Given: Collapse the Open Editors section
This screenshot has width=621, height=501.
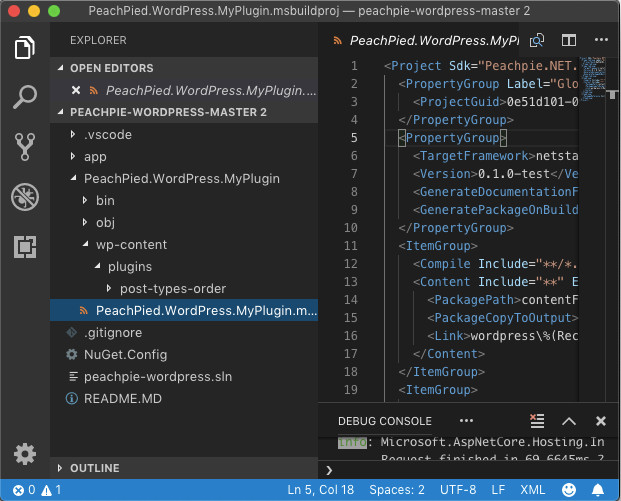Looking at the screenshot, I should tap(61, 68).
